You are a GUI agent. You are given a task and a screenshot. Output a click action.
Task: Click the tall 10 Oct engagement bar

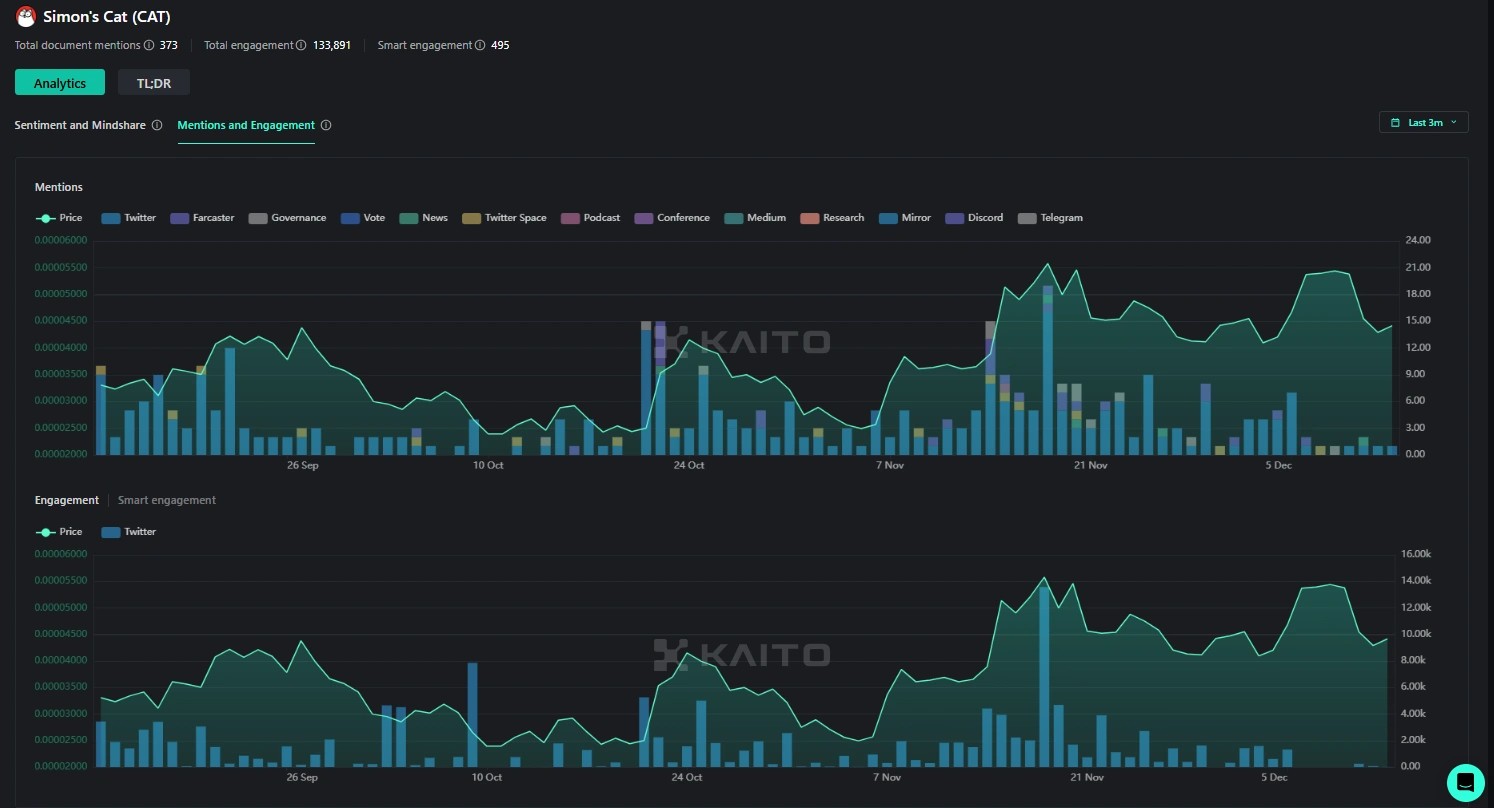click(x=472, y=714)
